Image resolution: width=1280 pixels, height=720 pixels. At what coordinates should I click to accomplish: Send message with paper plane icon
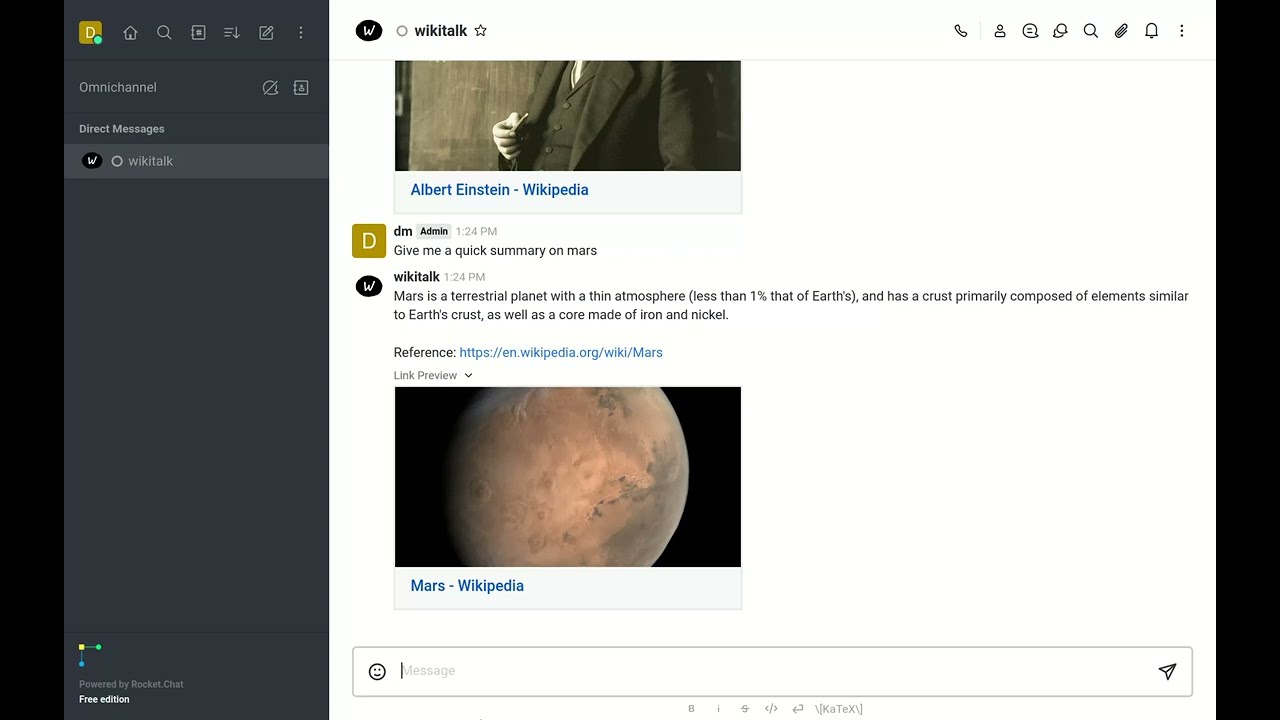(x=1167, y=672)
